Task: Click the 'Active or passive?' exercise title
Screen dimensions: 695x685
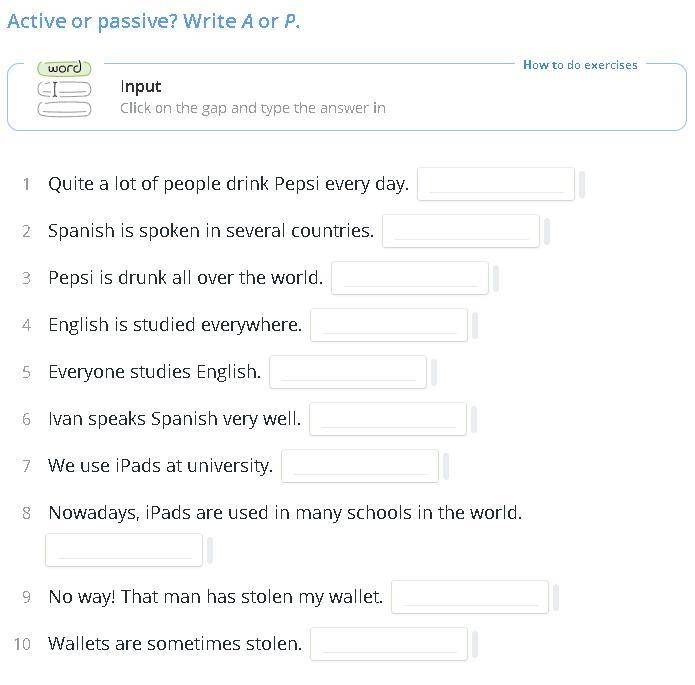Action: pos(92,21)
